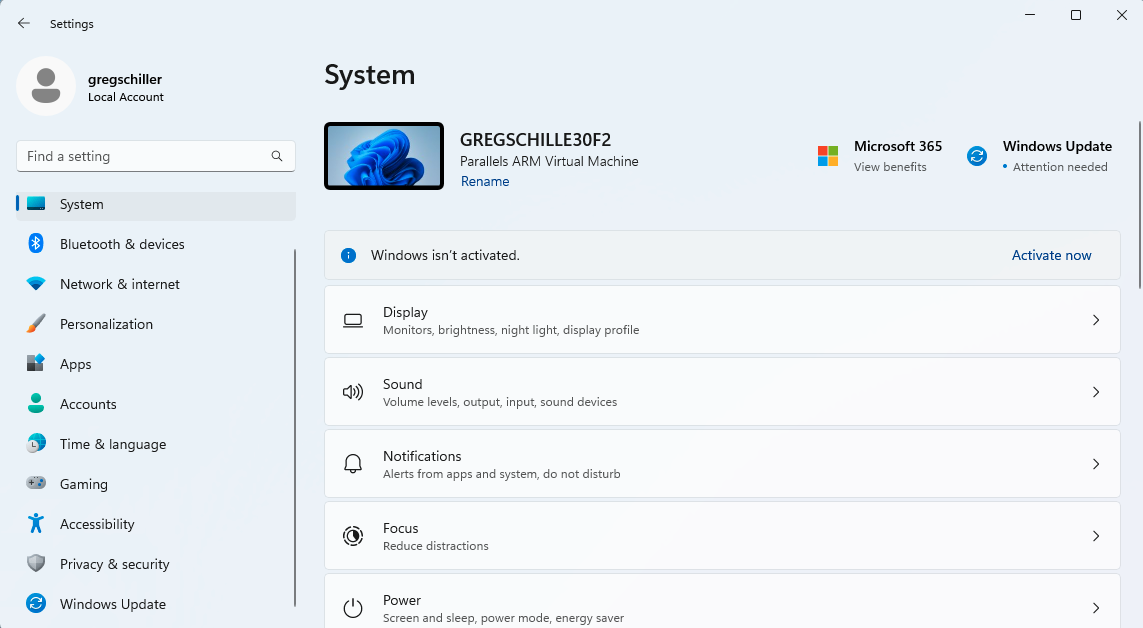
Task: Open Bluetooth & devices settings
Action: click(122, 244)
